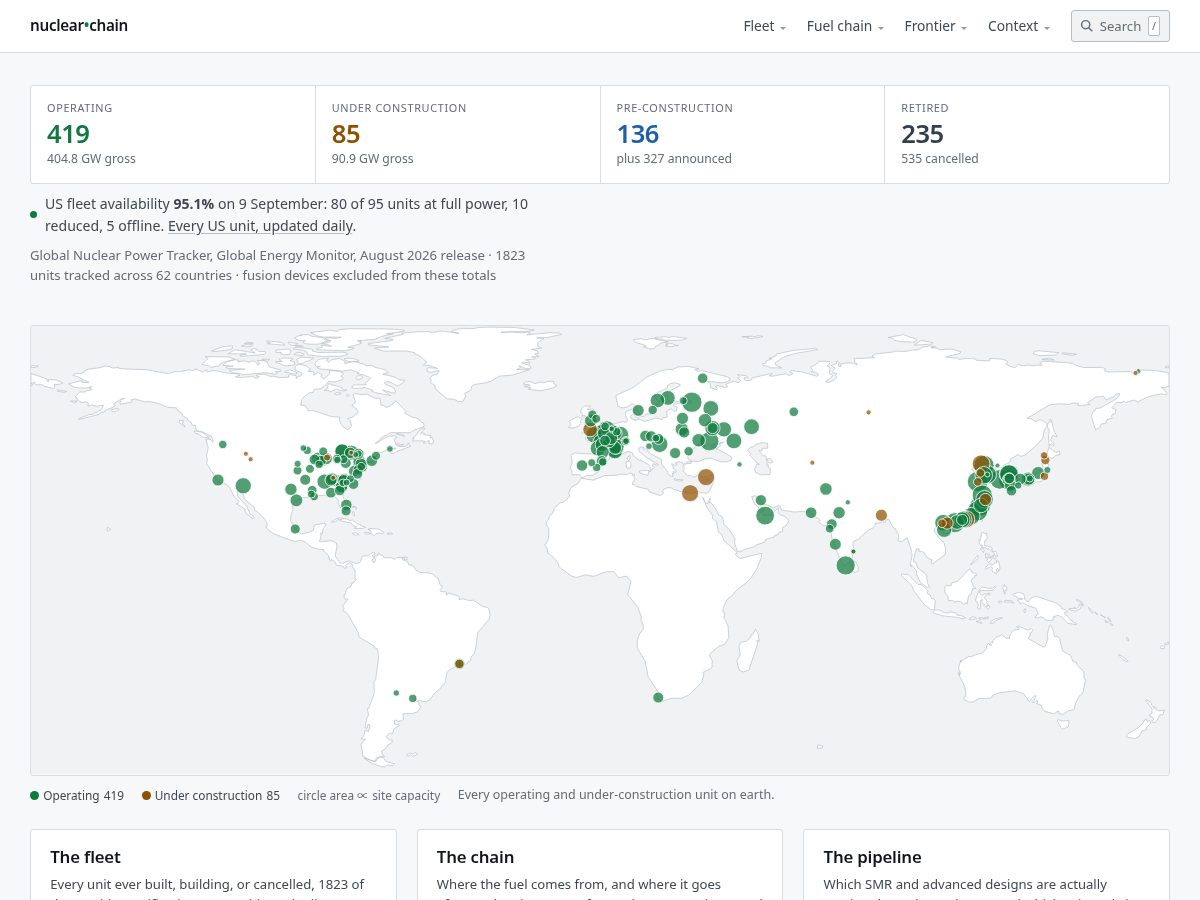Click "circle area ∝ site capacity" note
This screenshot has width=1200, height=900.
[369, 795]
